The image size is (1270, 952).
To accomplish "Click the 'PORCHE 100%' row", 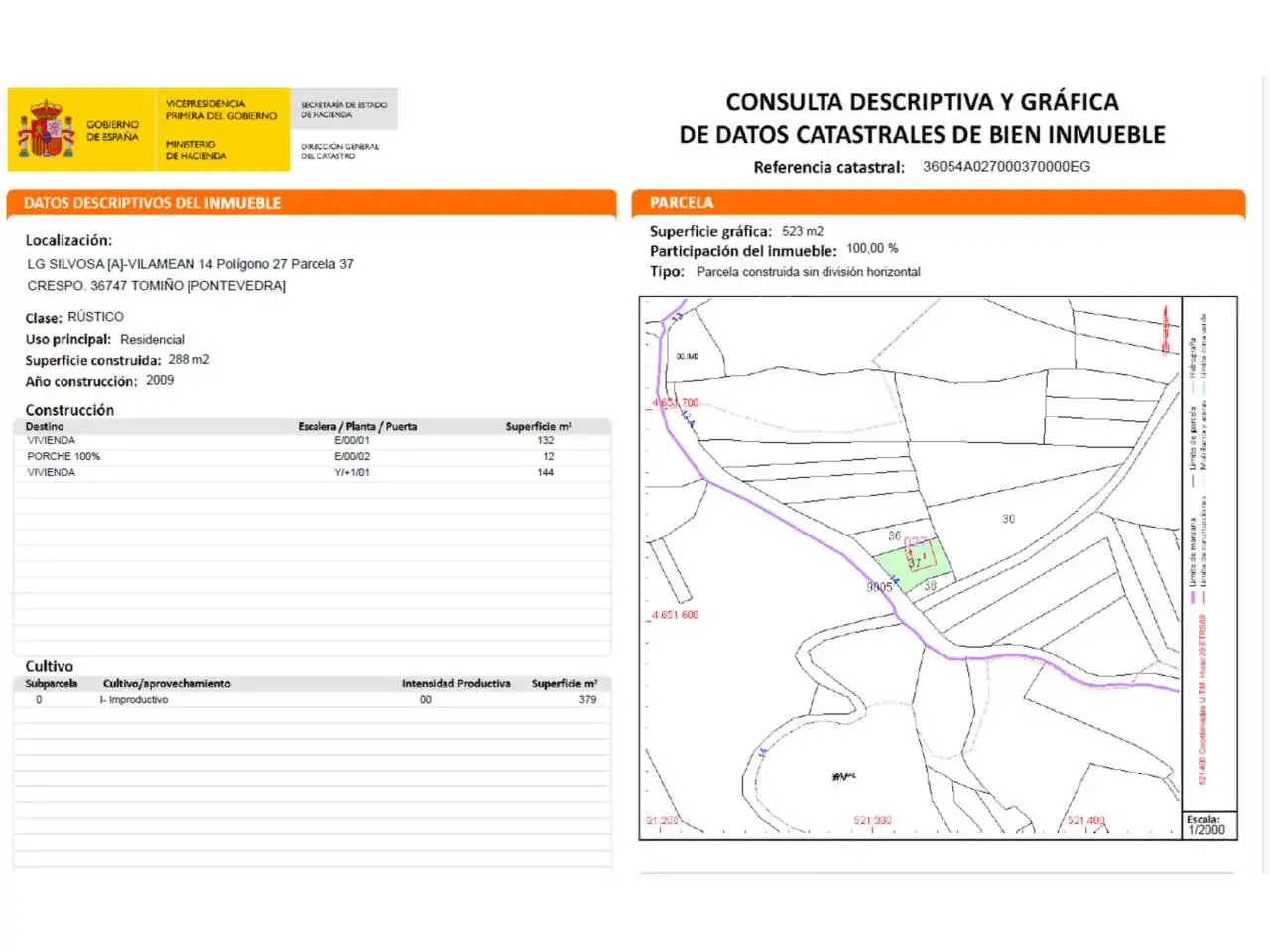I will pyautogui.click(x=313, y=456).
